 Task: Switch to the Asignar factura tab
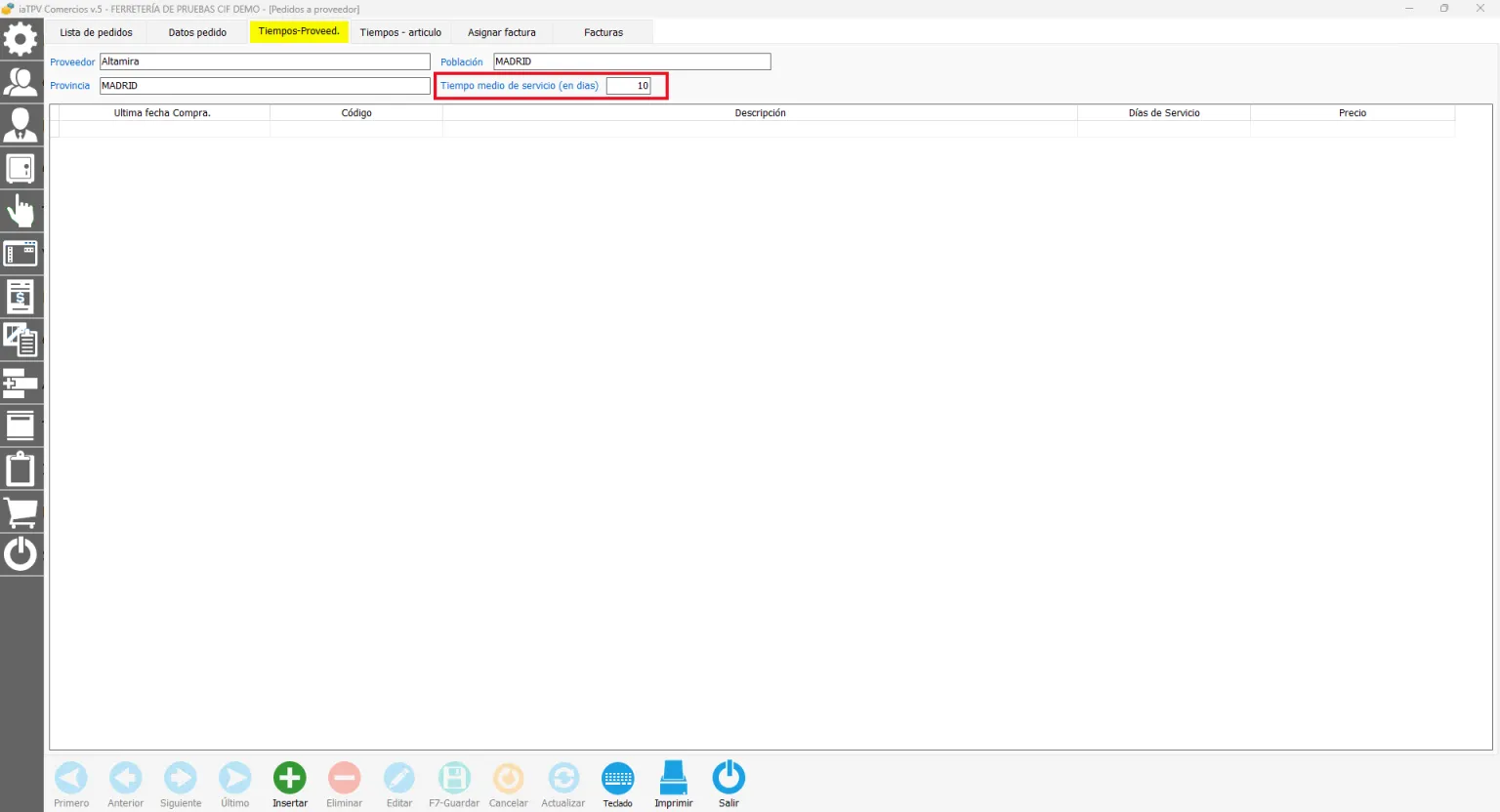tap(502, 32)
